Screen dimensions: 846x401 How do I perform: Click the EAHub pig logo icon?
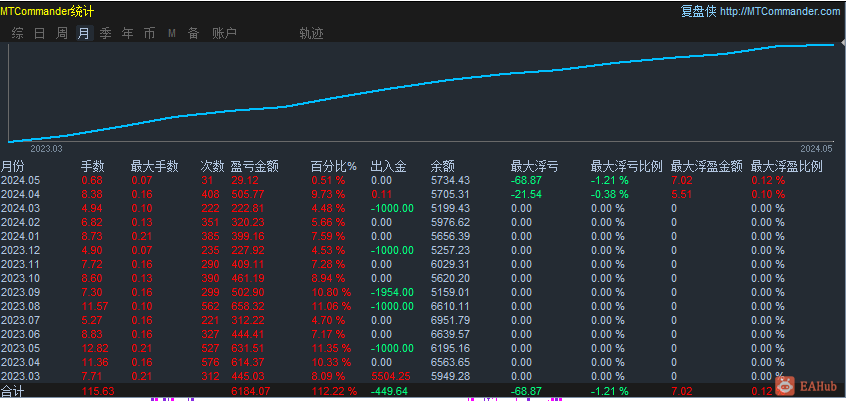(x=785, y=385)
